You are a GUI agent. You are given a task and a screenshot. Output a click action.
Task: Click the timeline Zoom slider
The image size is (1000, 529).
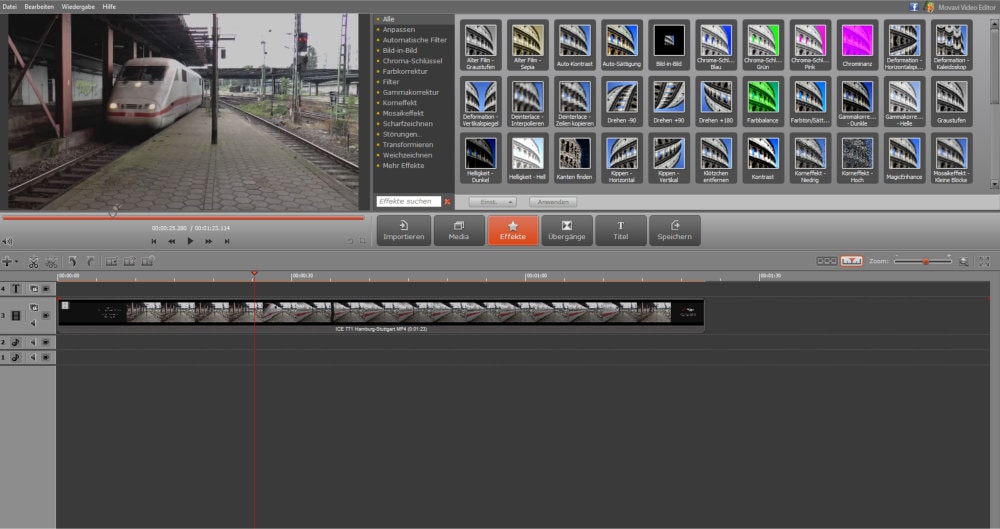(923, 261)
